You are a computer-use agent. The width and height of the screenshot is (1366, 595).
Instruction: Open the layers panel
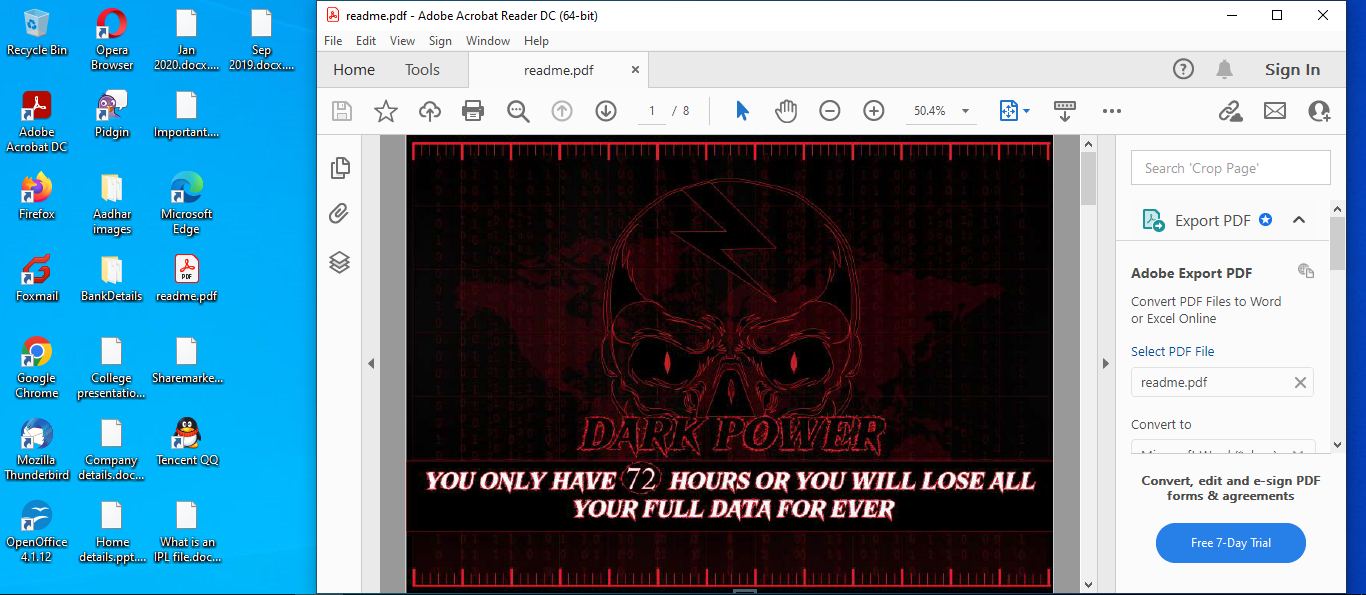click(339, 262)
